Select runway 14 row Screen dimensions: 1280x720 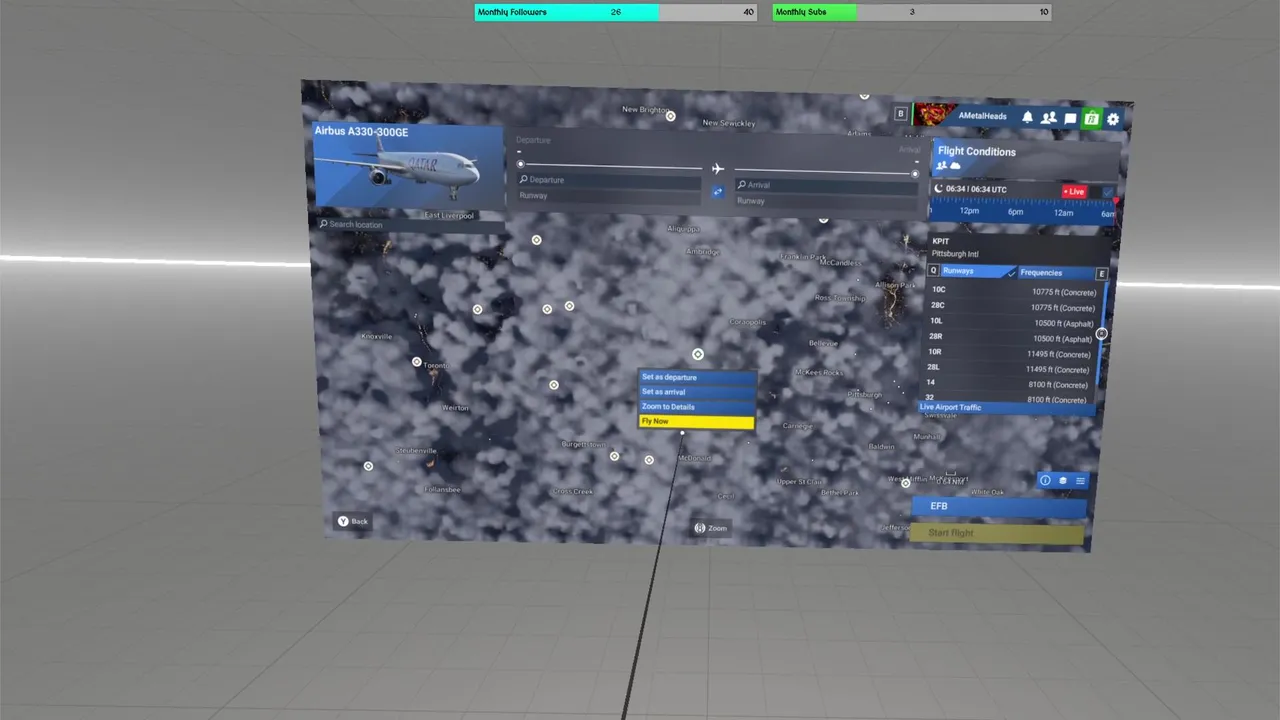[x=1009, y=383]
